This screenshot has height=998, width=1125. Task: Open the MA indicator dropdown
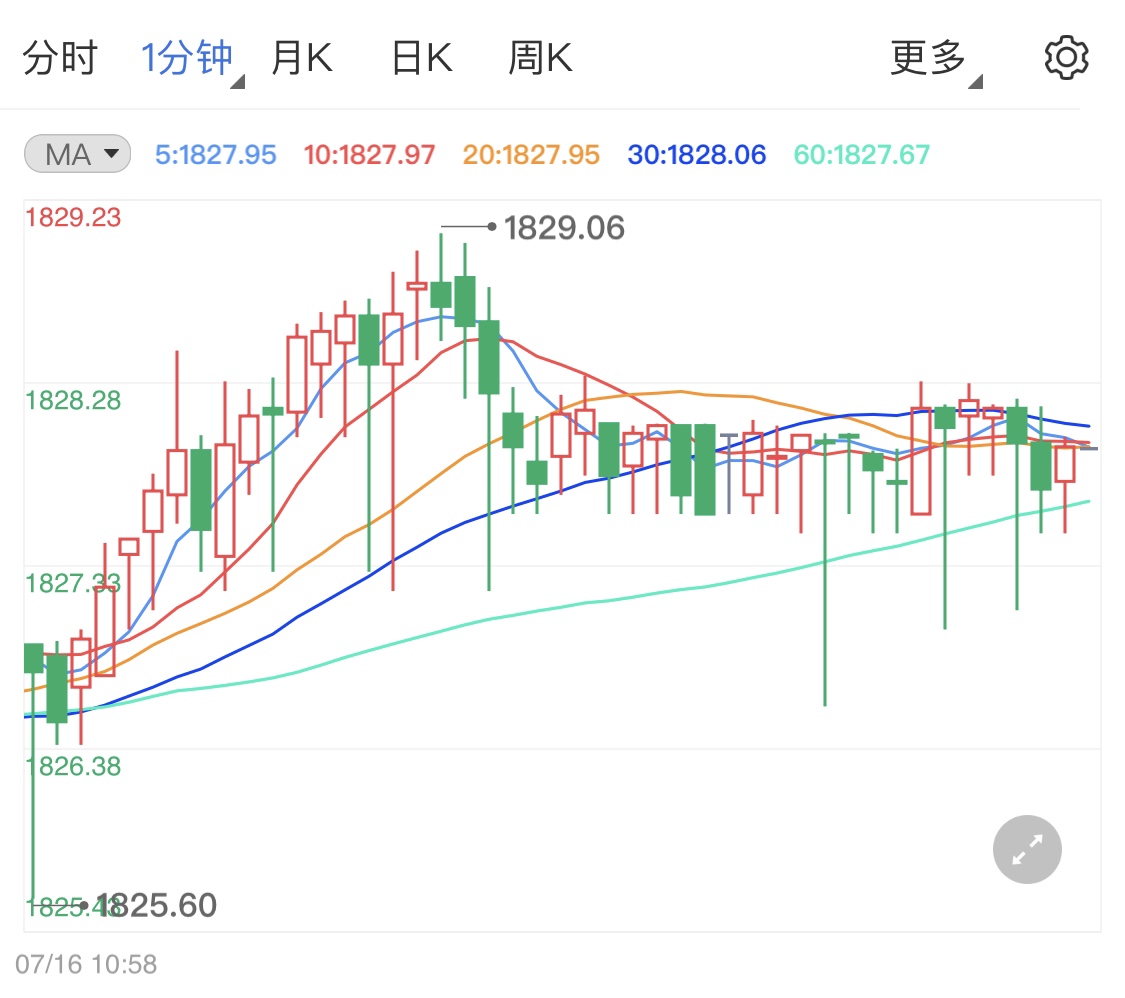(77, 154)
